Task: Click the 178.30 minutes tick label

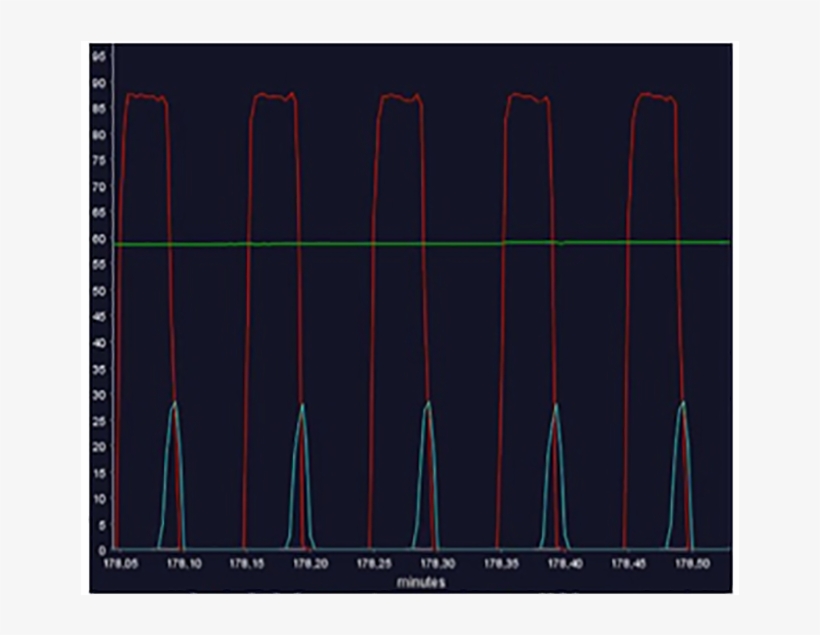Action: tap(436, 561)
